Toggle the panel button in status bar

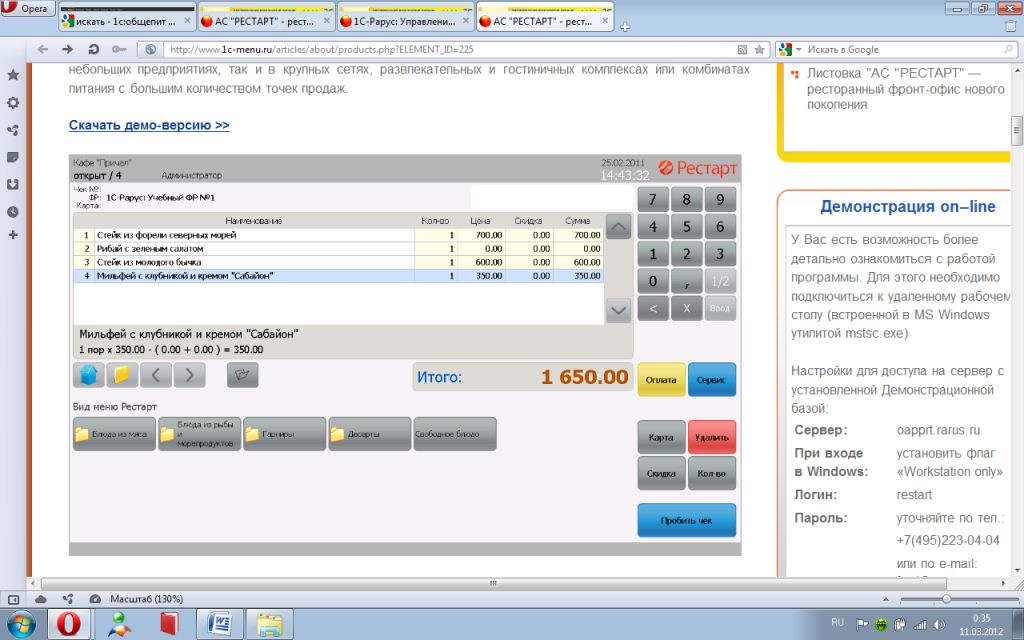coord(14,598)
